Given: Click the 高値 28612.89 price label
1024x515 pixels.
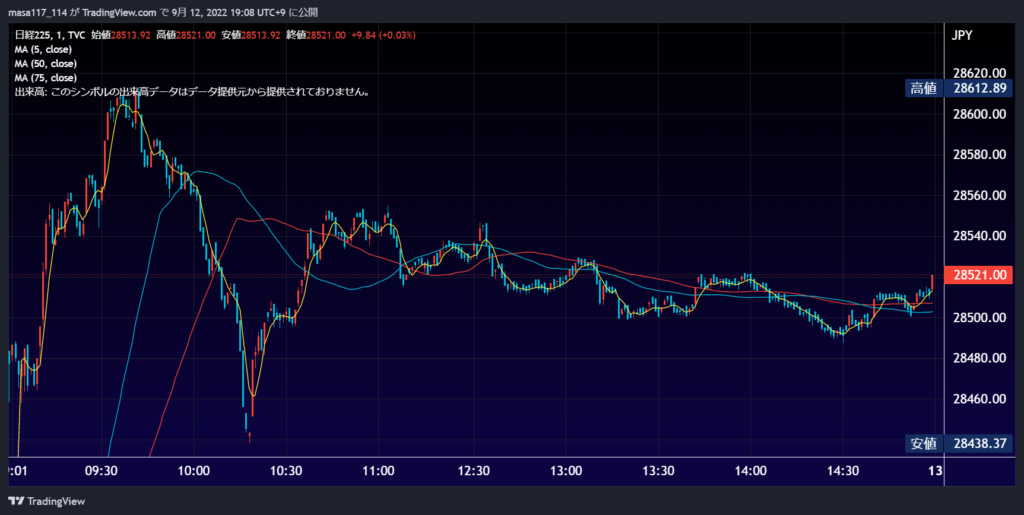Looking at the screenshot, I should pyautogui.click(x=959, y=89).
